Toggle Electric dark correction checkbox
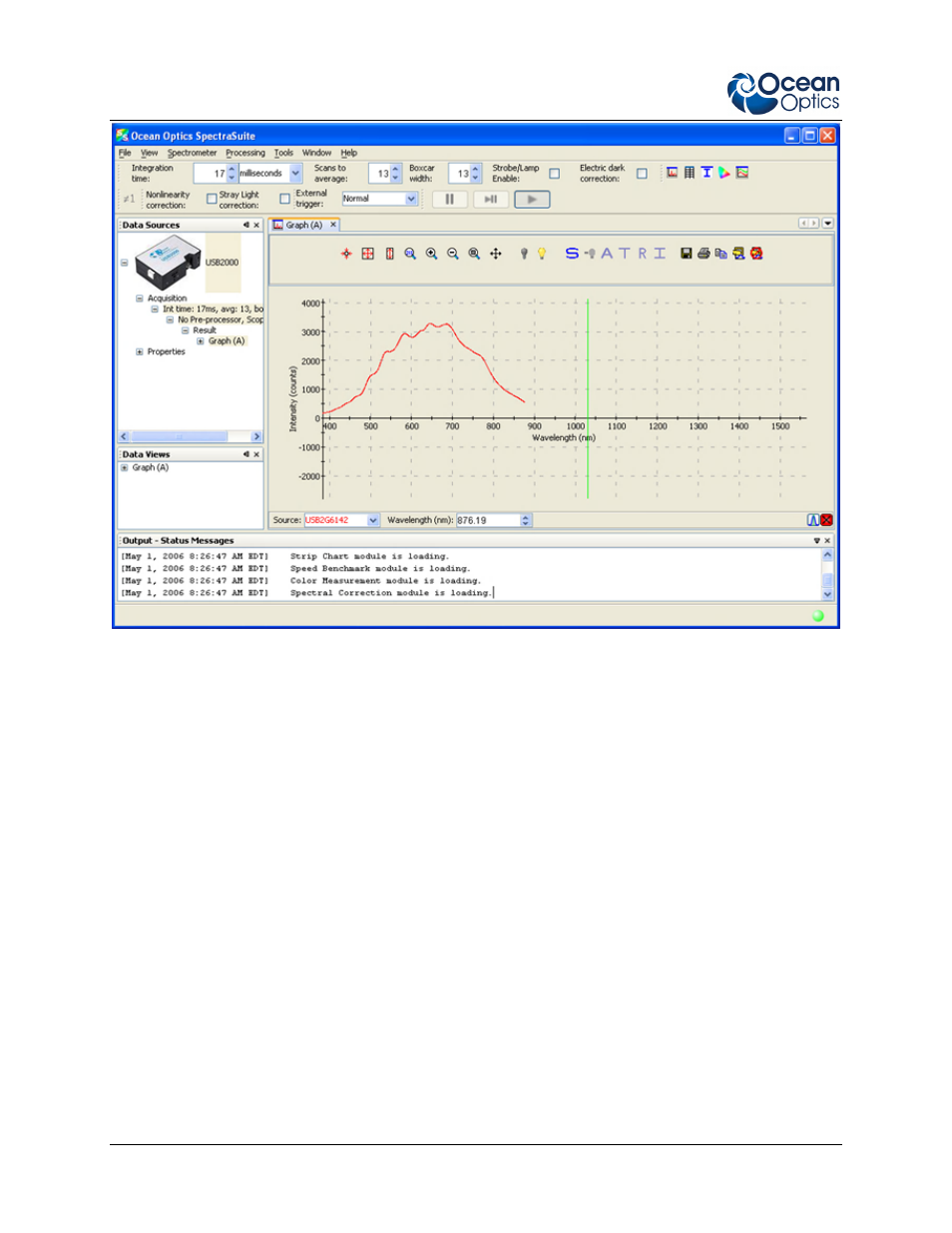952x1233 pixels. 642,174
